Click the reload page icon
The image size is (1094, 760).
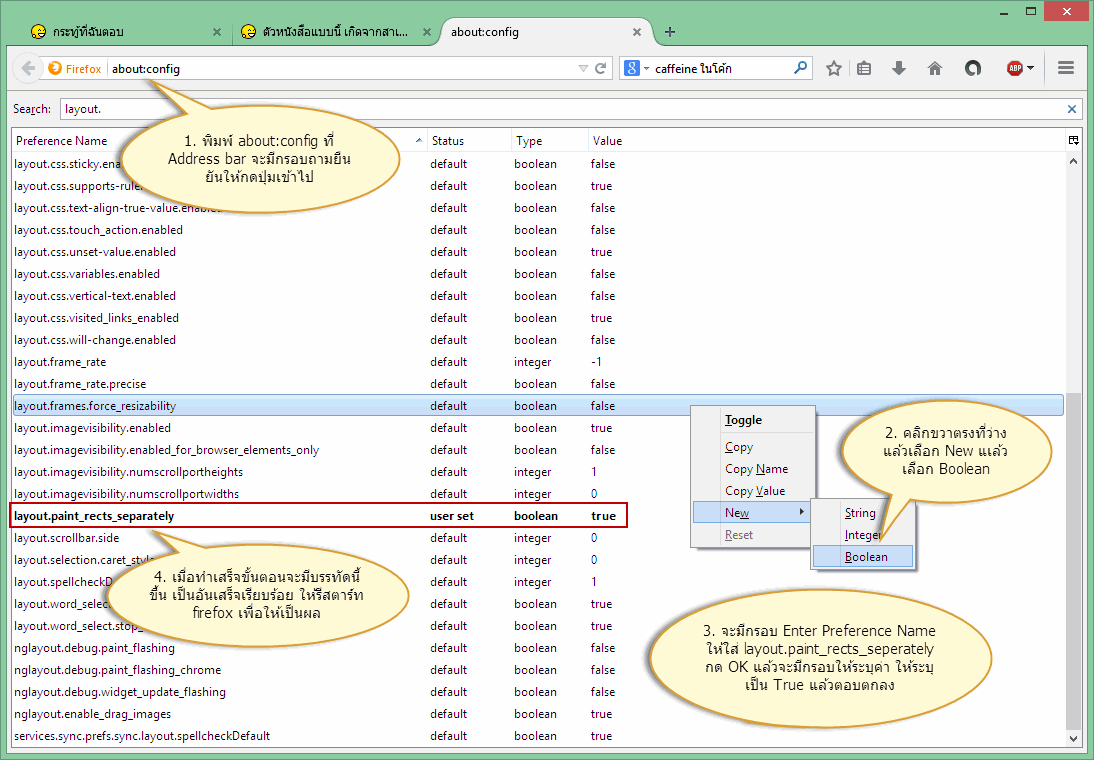tap(601, 69)
